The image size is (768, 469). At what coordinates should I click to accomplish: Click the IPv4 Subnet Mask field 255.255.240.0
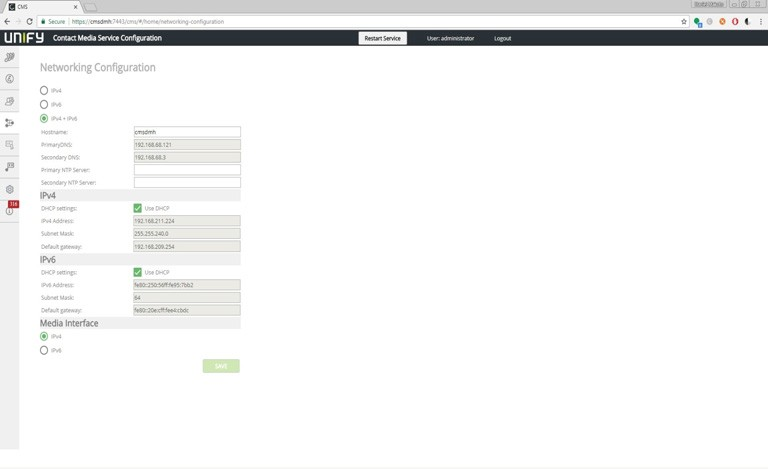pos(187,234)
